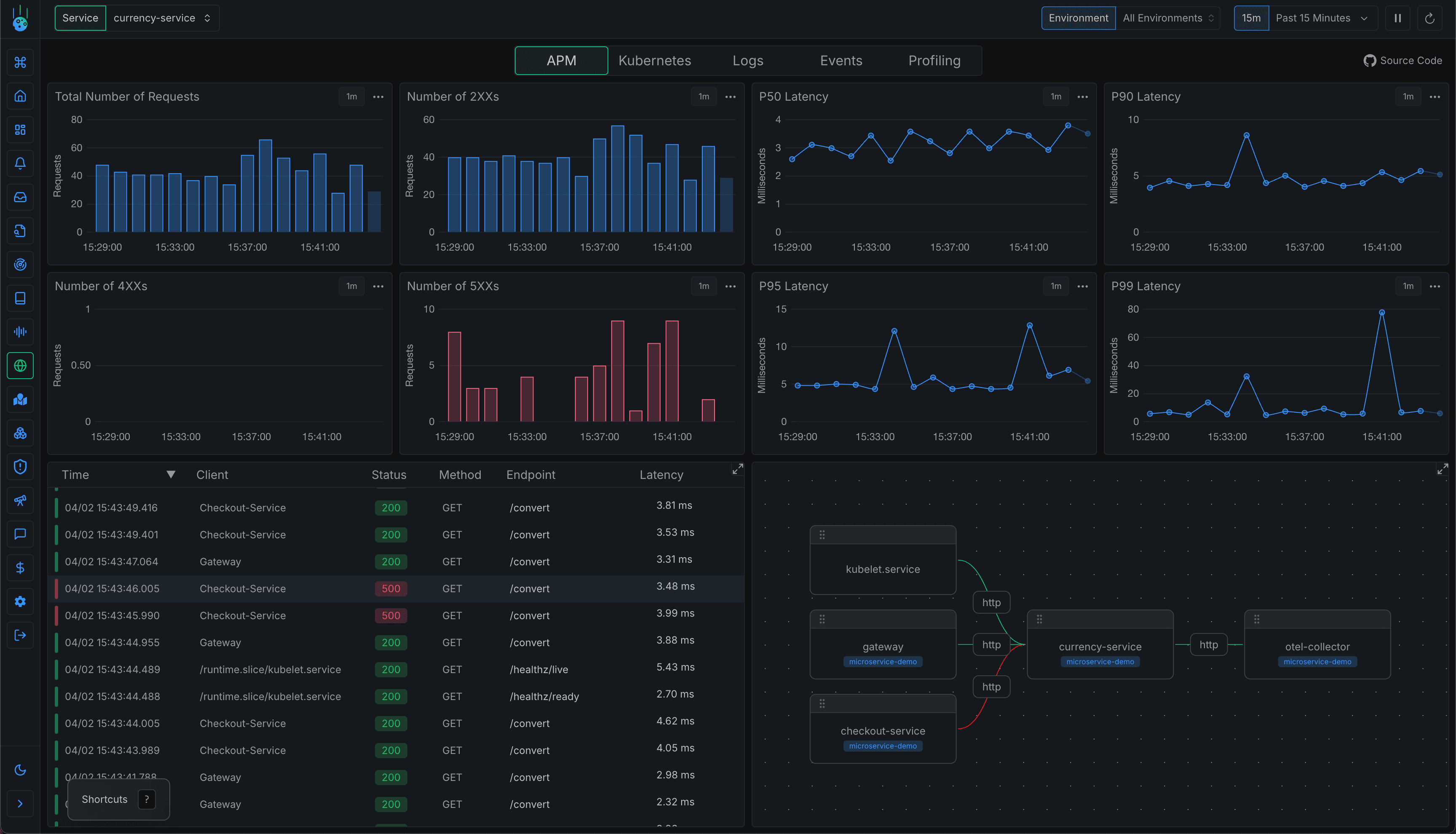Pause live data with the pause button
The height and width of the screenshot is (834, 1456).
click(1397, 18)
